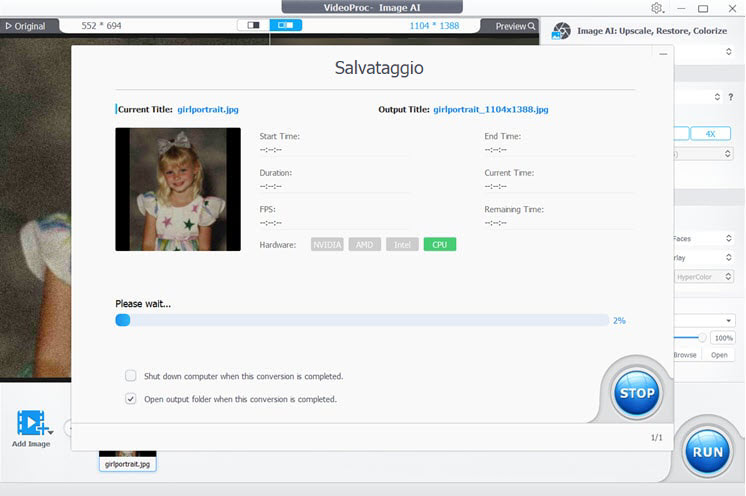Click the 100% quality value field
This screenshot has width=746, height=496.
pos(723,338)
